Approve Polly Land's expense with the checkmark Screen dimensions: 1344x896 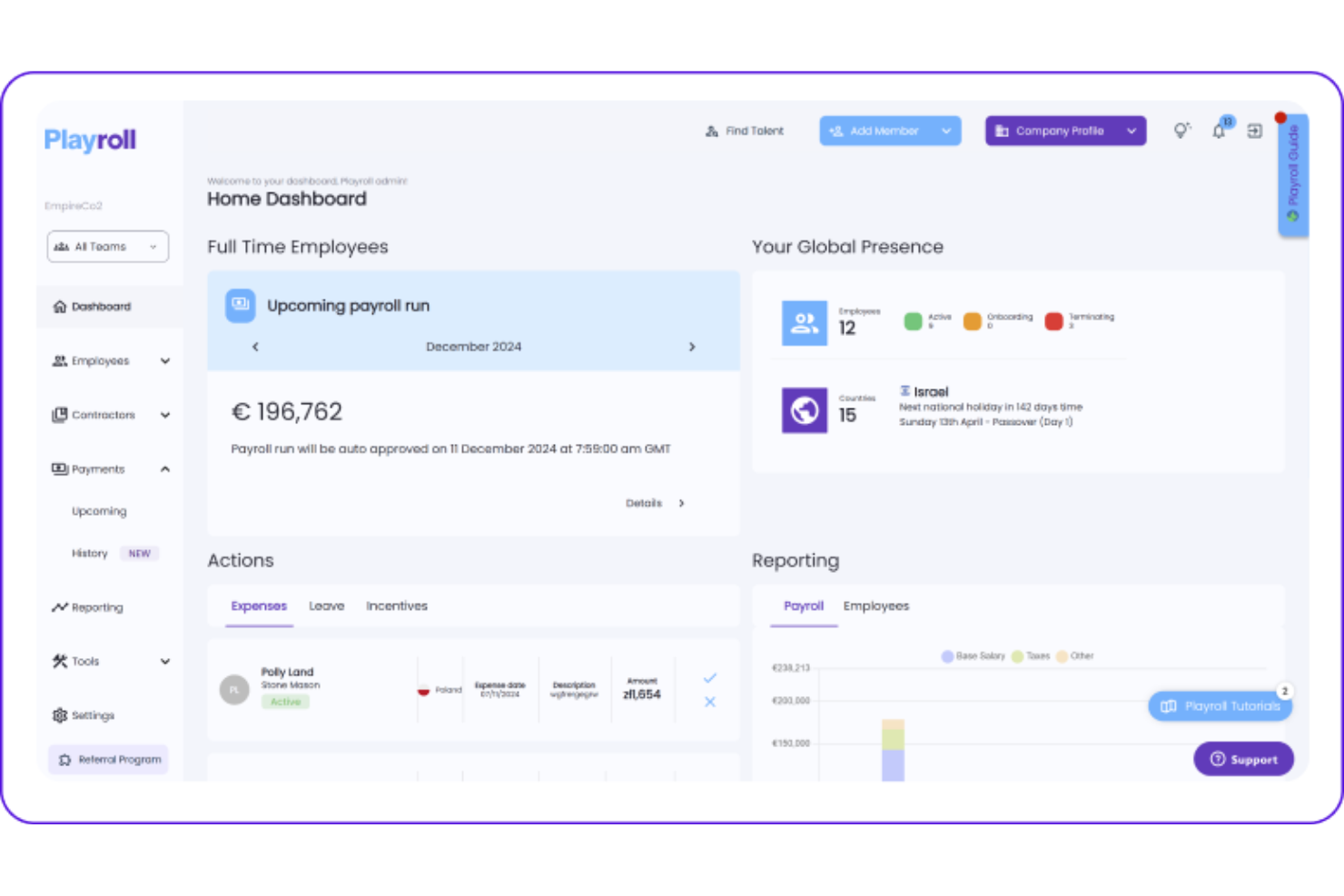[x=709, y=676]
